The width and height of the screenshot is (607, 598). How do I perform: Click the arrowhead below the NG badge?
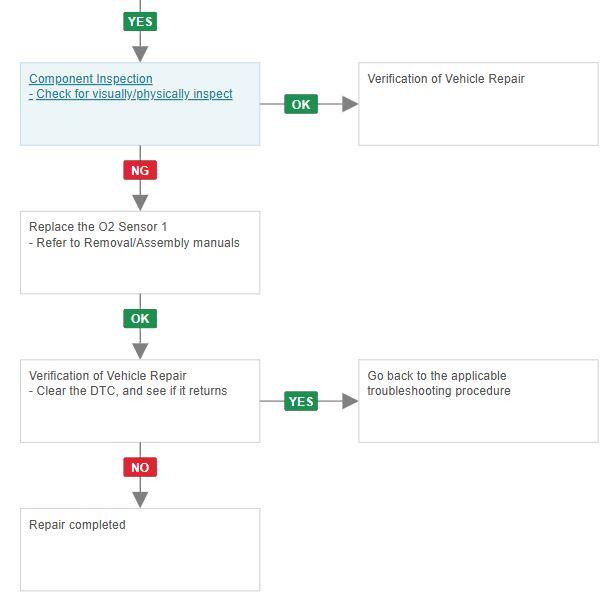(x=140, y=200)
